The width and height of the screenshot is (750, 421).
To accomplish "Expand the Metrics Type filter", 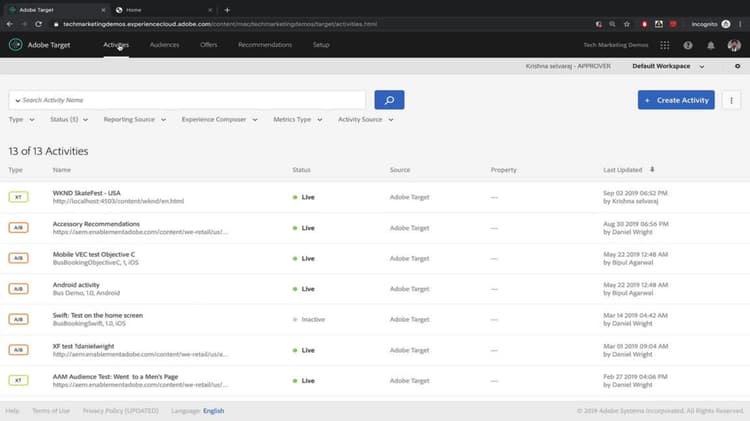I will tap(298, 120).
